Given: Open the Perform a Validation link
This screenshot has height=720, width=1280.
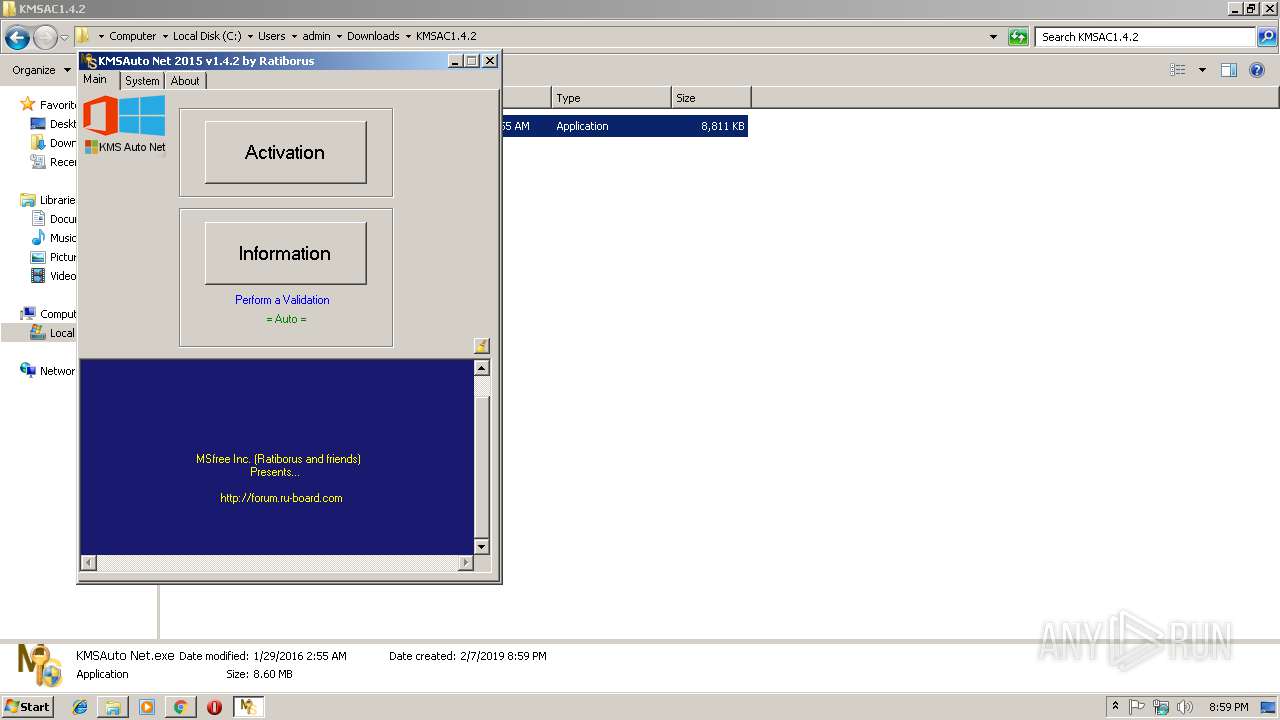Looking at the screenshot, I should (x=282, y=300).
